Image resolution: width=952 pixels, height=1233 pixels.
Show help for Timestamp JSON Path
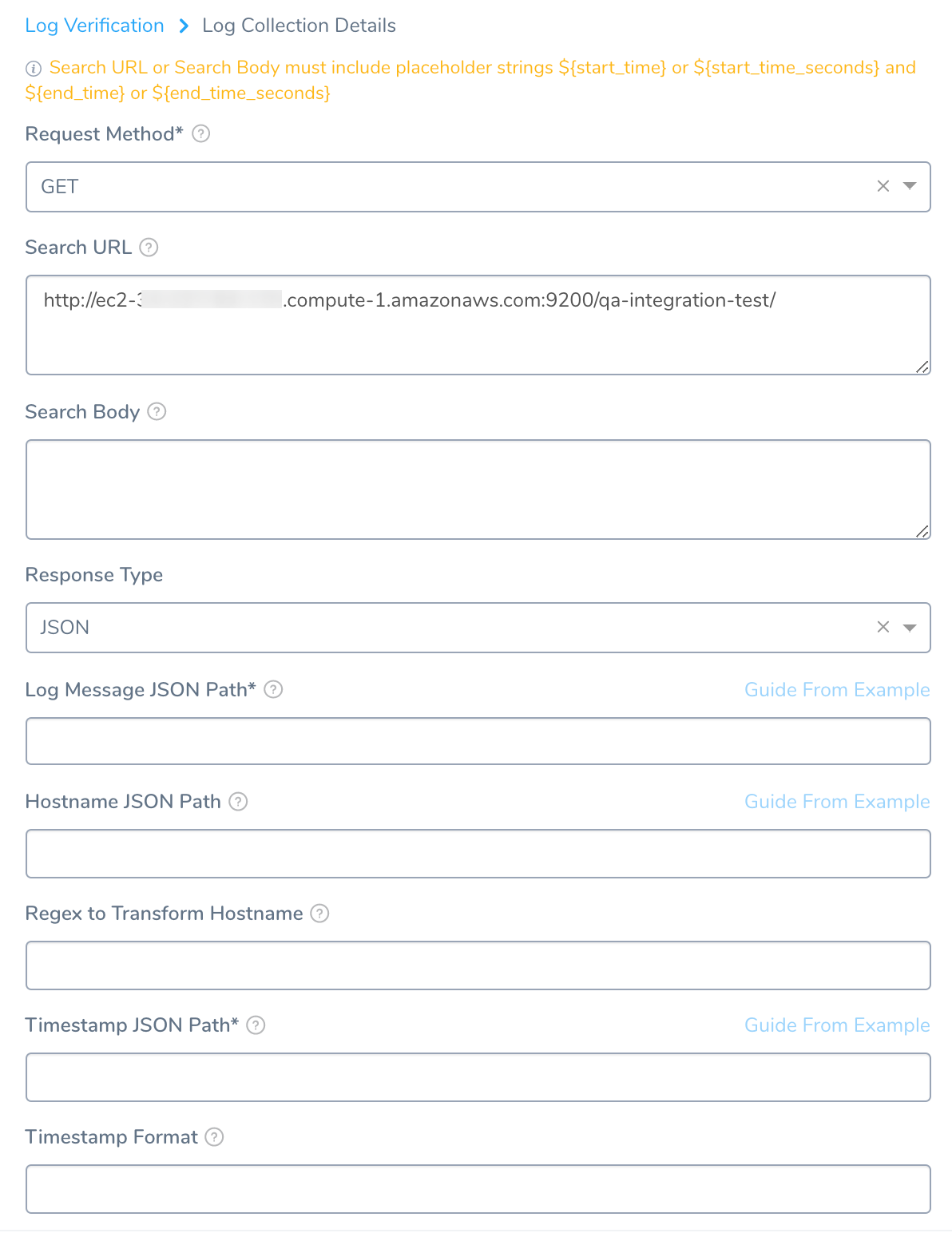tap(256, 1025)
